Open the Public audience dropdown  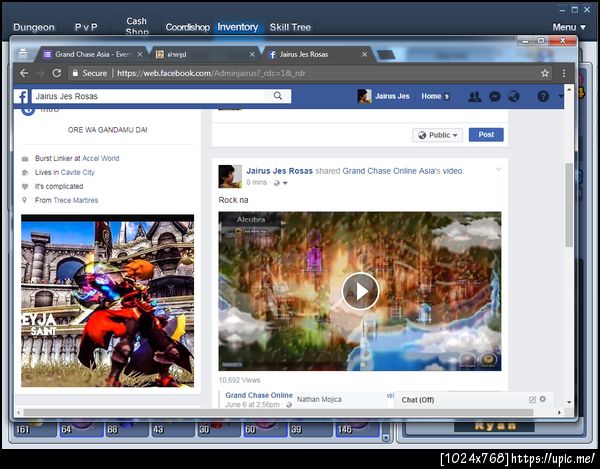click(437, 135)
